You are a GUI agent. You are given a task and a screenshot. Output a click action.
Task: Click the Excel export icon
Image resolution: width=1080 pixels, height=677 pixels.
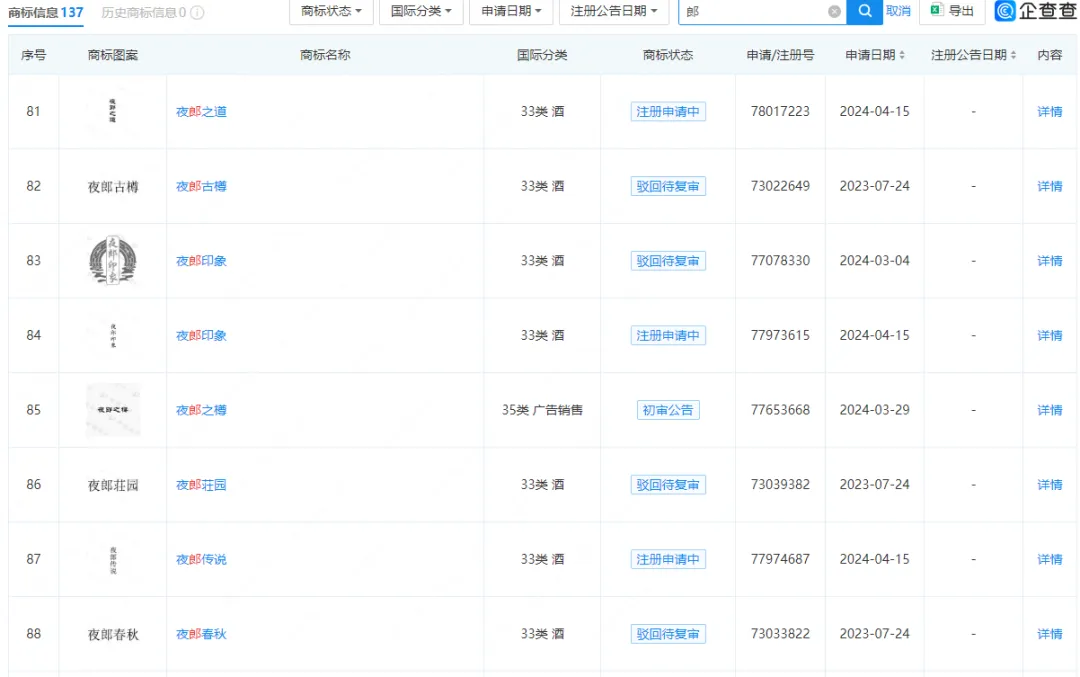(x=935, y=10)
